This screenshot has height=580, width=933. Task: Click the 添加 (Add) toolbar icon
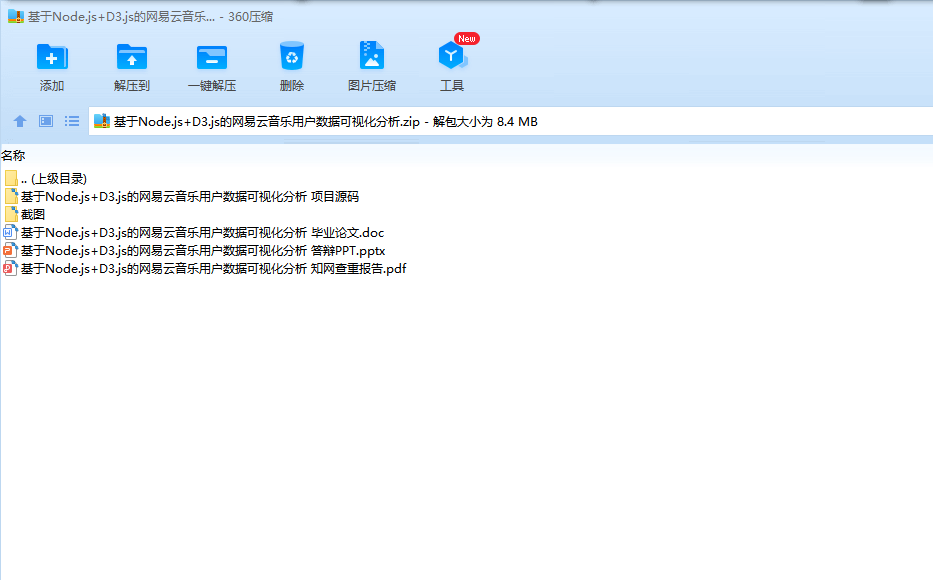52,58
